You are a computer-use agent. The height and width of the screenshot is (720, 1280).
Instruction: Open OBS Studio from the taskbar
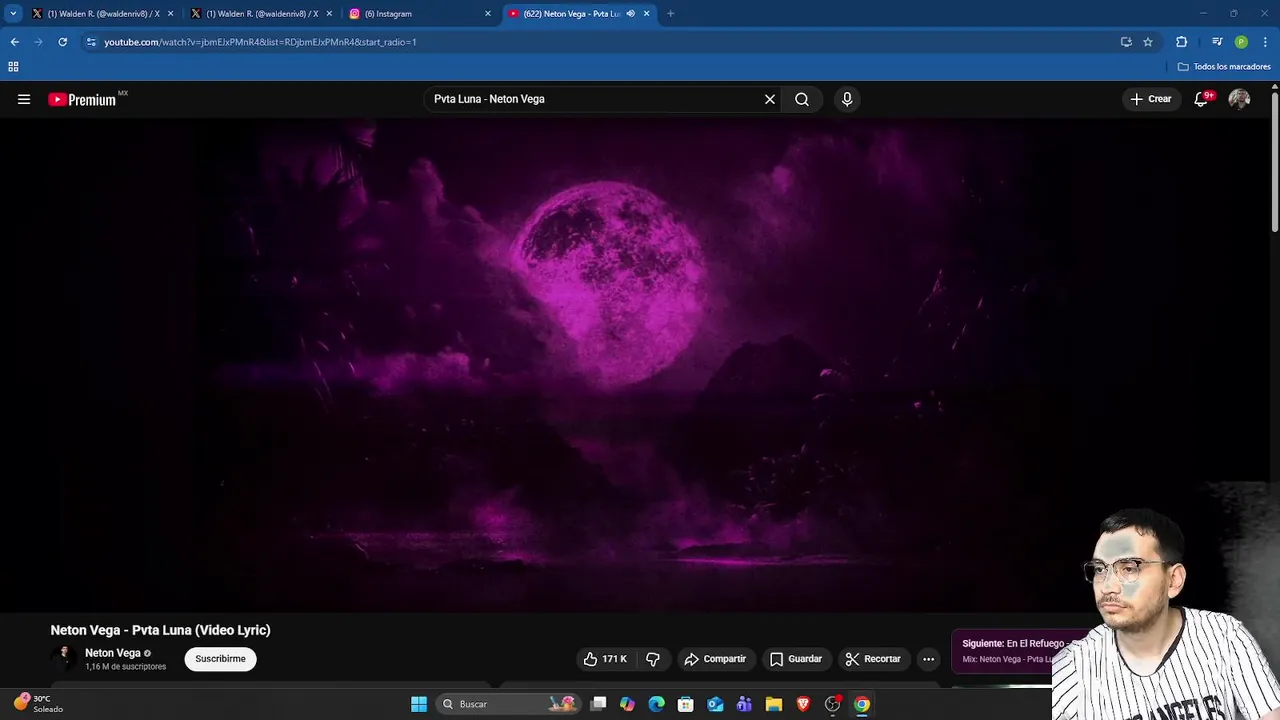832,704
